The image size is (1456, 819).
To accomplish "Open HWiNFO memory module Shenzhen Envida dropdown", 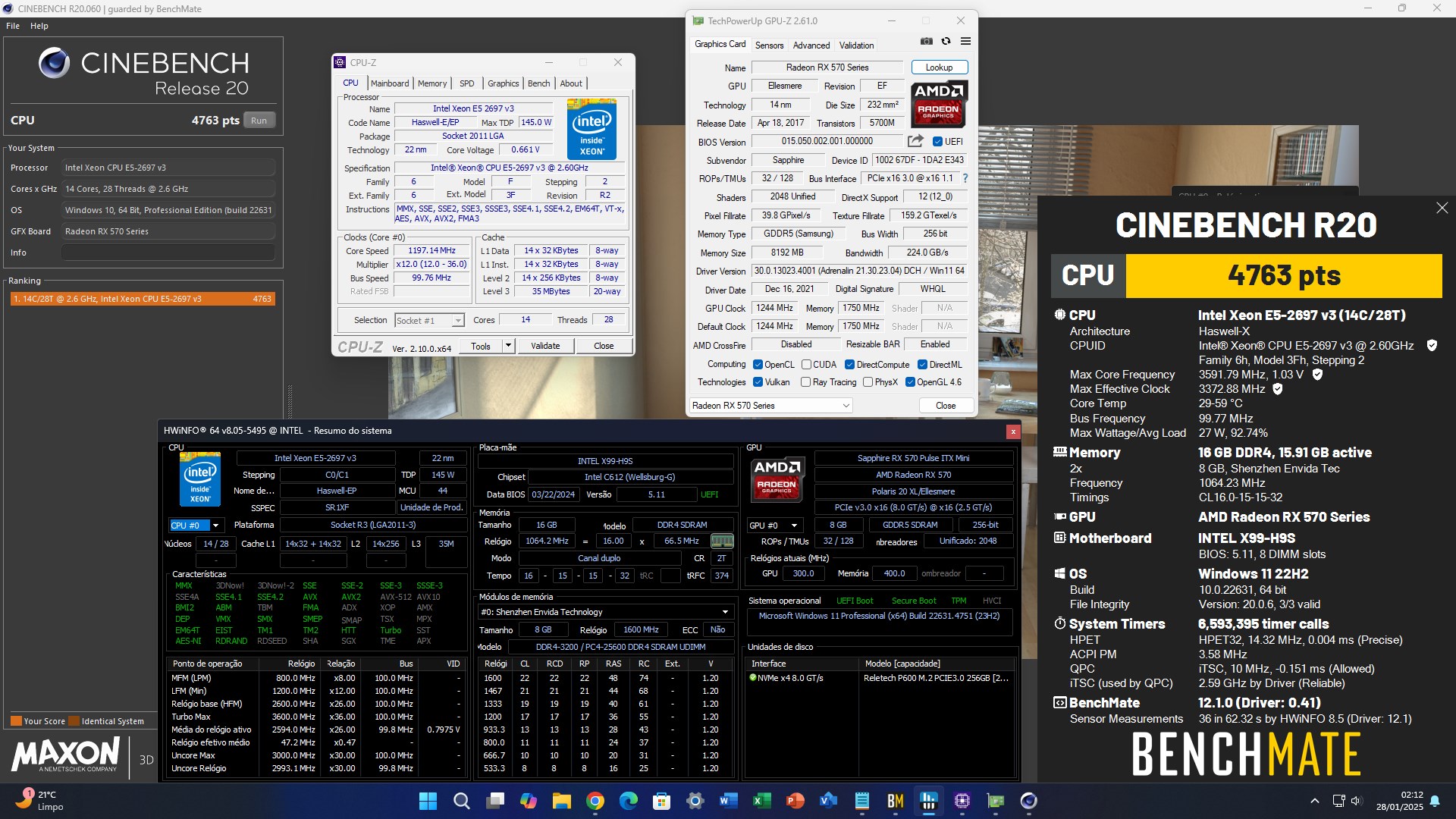I will point(605,612).
